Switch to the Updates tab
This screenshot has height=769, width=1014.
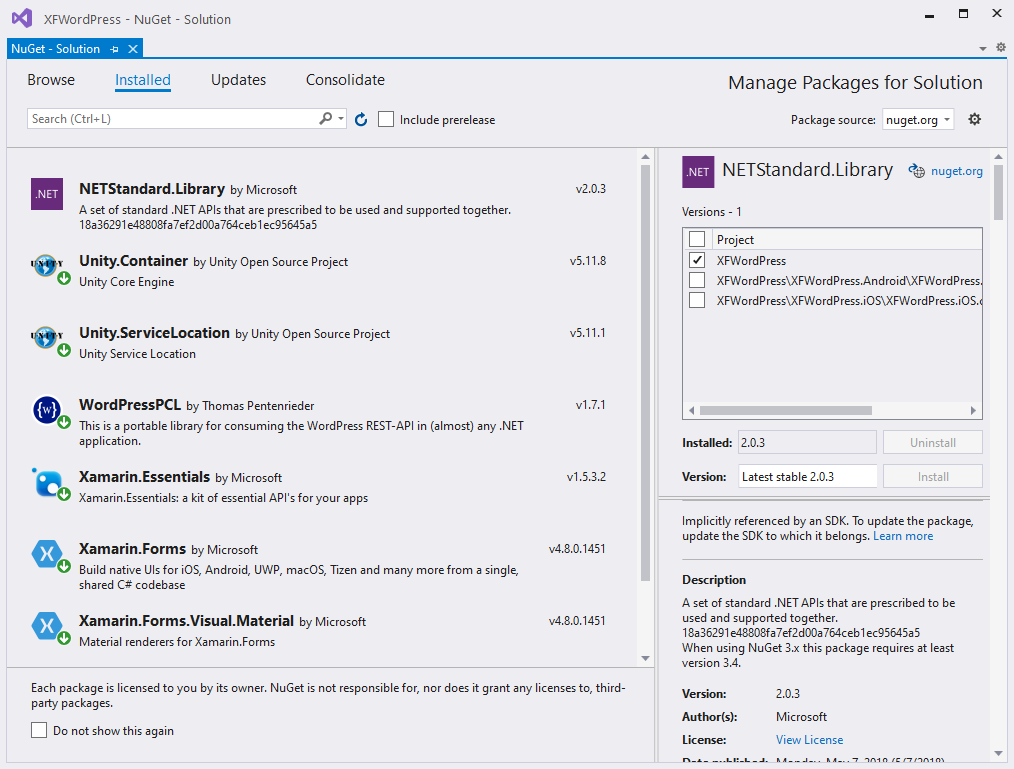point(238,80)
